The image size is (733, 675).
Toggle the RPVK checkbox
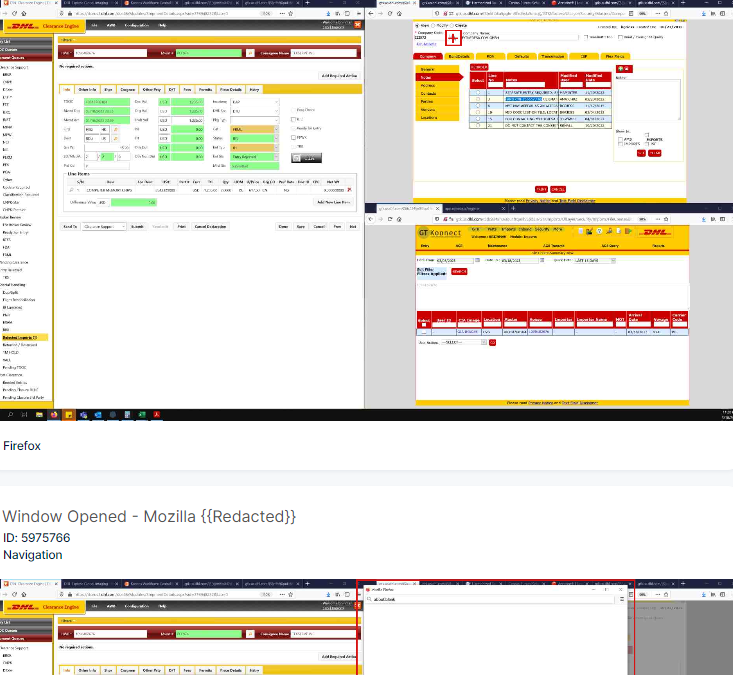(x=293, y=137)
